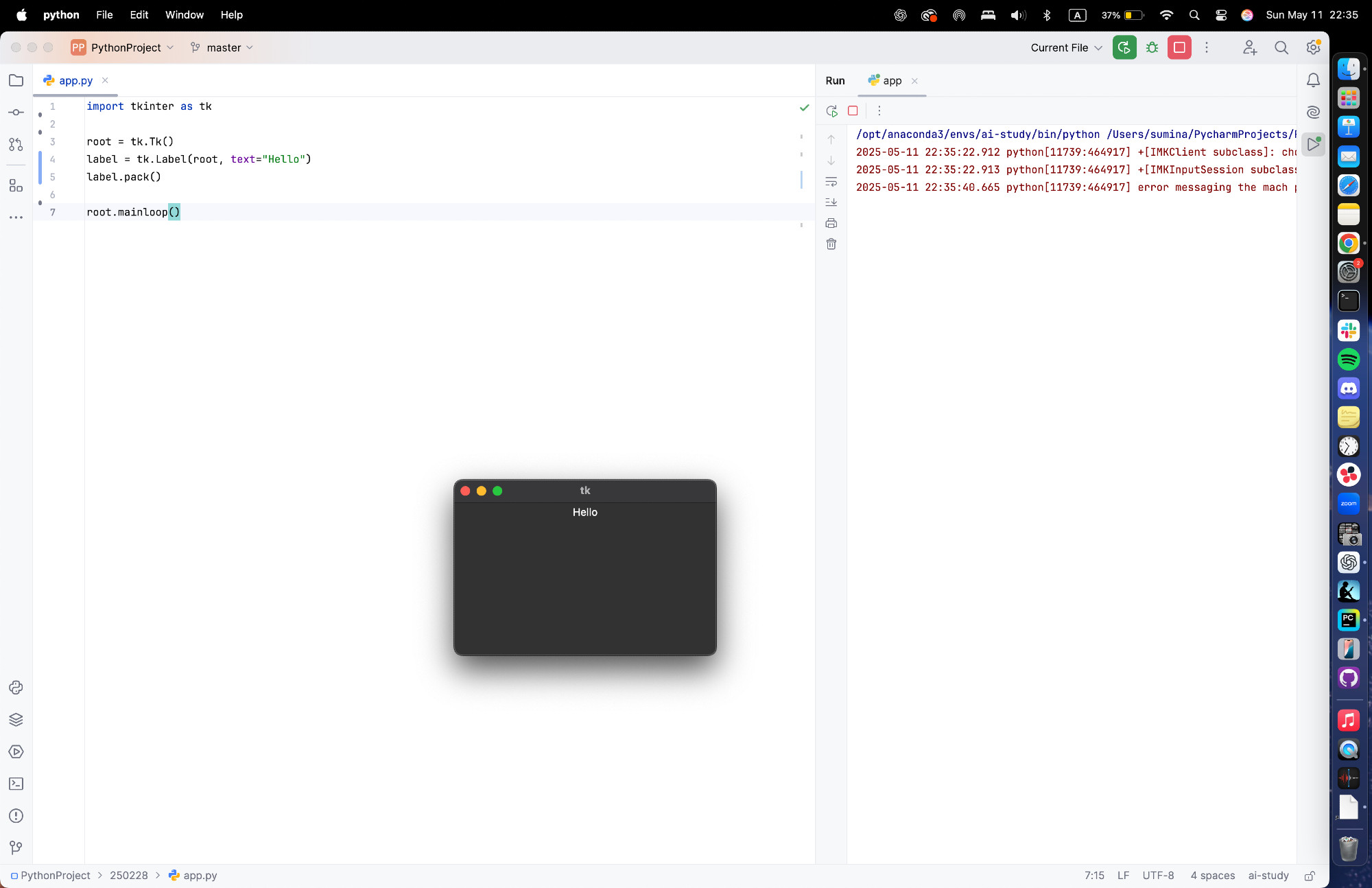Open the master branch dropdown
1372x888 pixels.
[x=222, y=47]
